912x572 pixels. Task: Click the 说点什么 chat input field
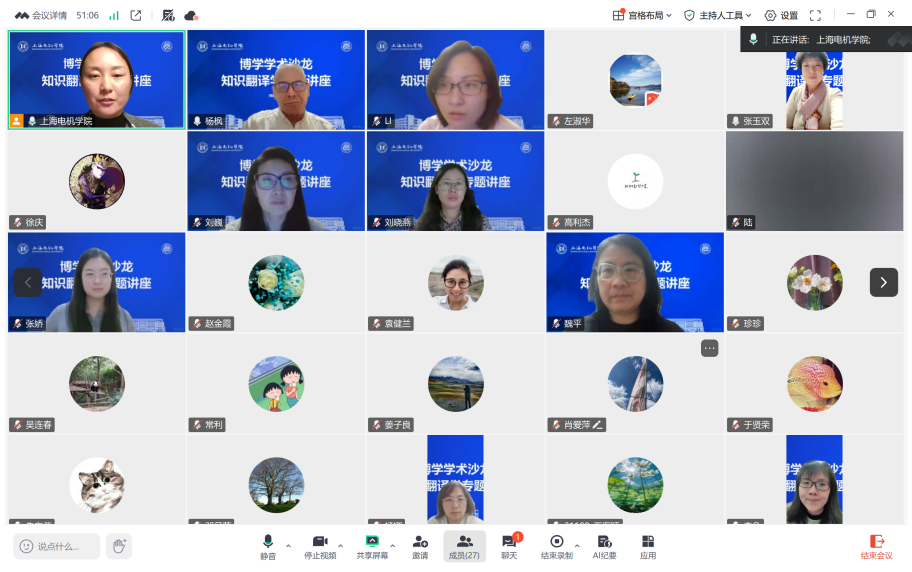click(58, 546)
